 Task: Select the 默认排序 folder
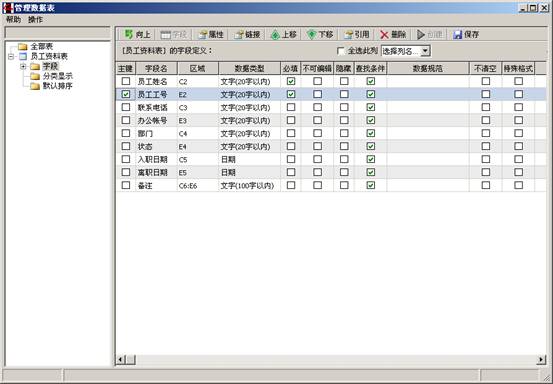57,86
